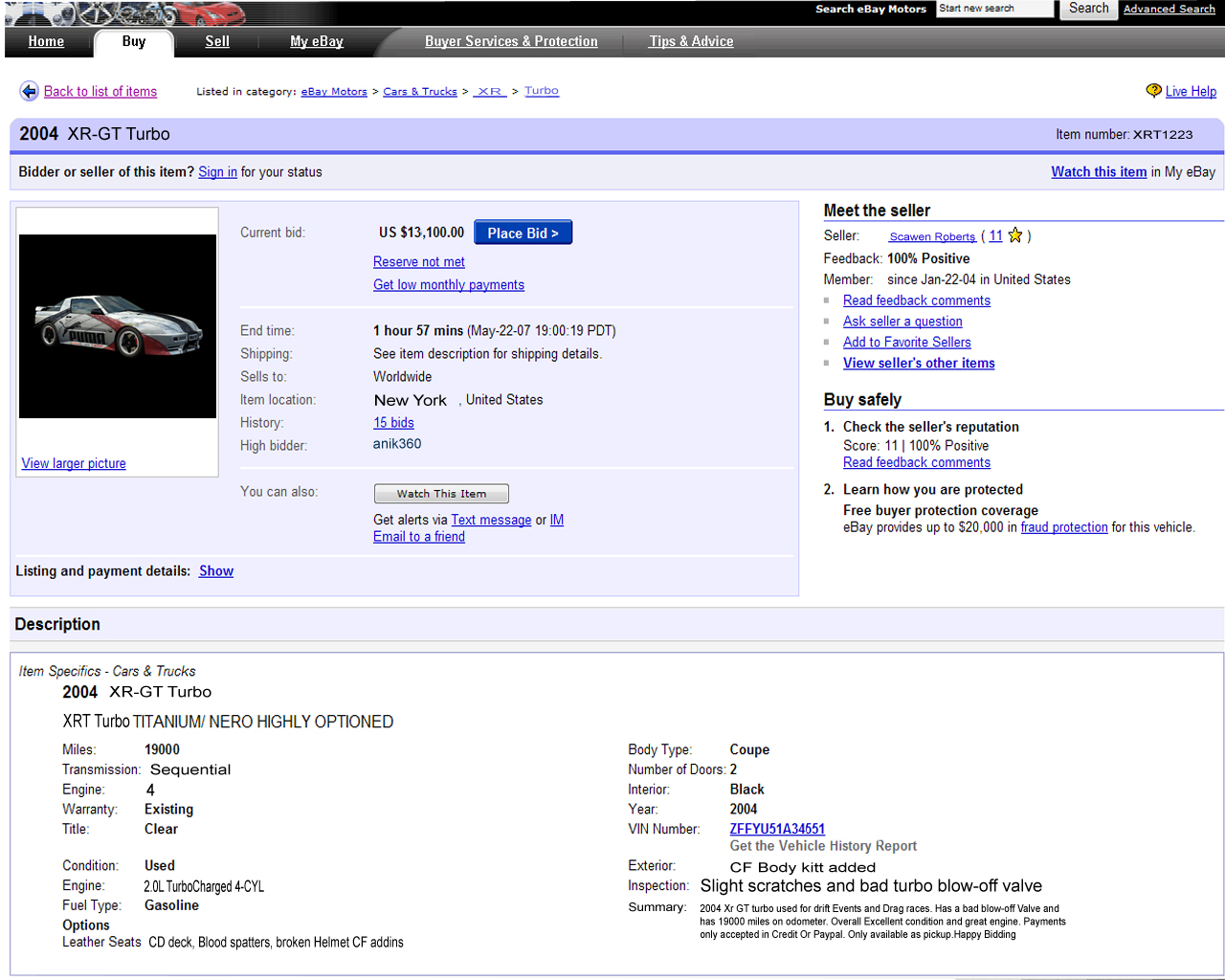Click the item number XRT1223

1163,135
